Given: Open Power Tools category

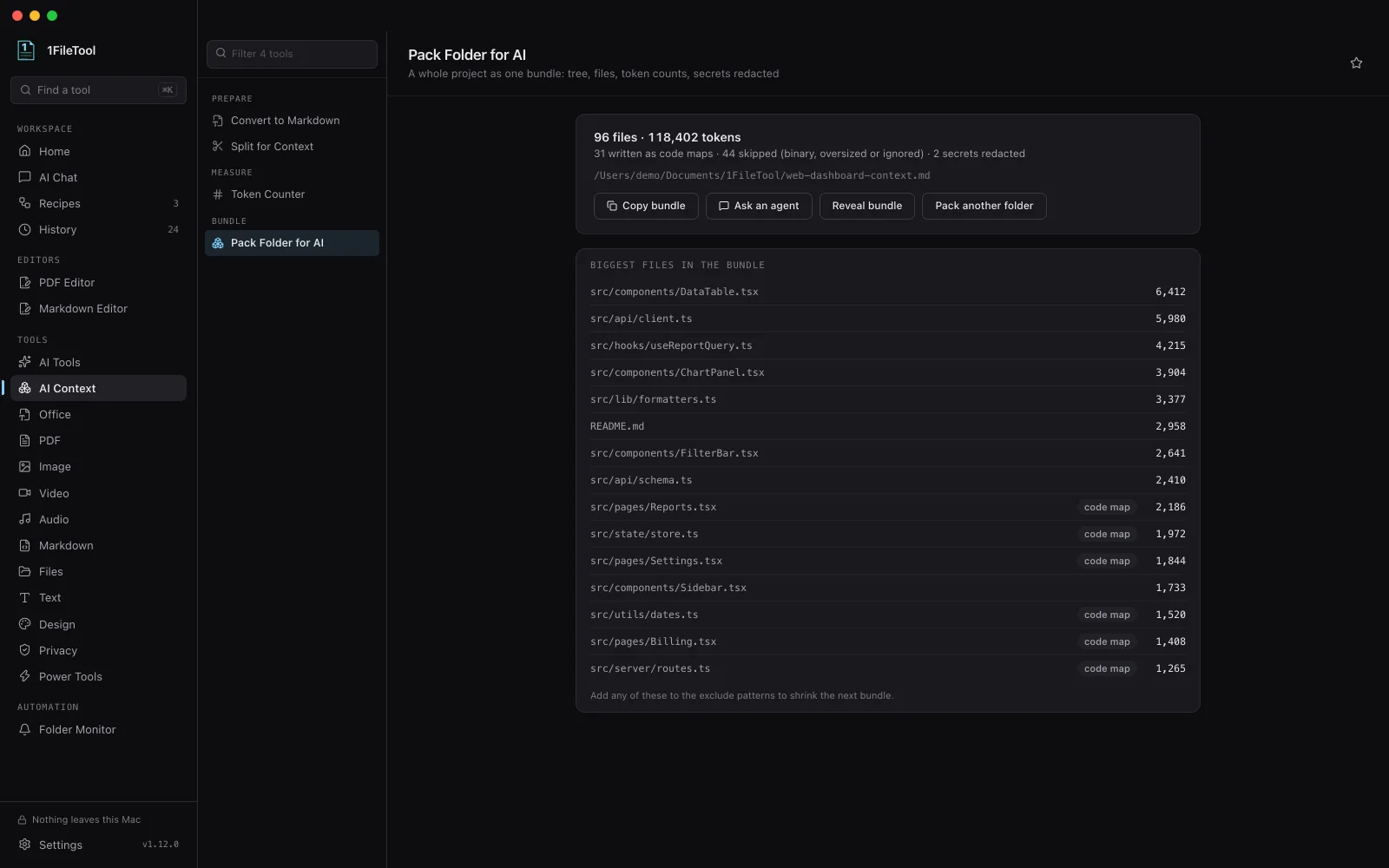Looking at the screenshot, I should [98, 676].
